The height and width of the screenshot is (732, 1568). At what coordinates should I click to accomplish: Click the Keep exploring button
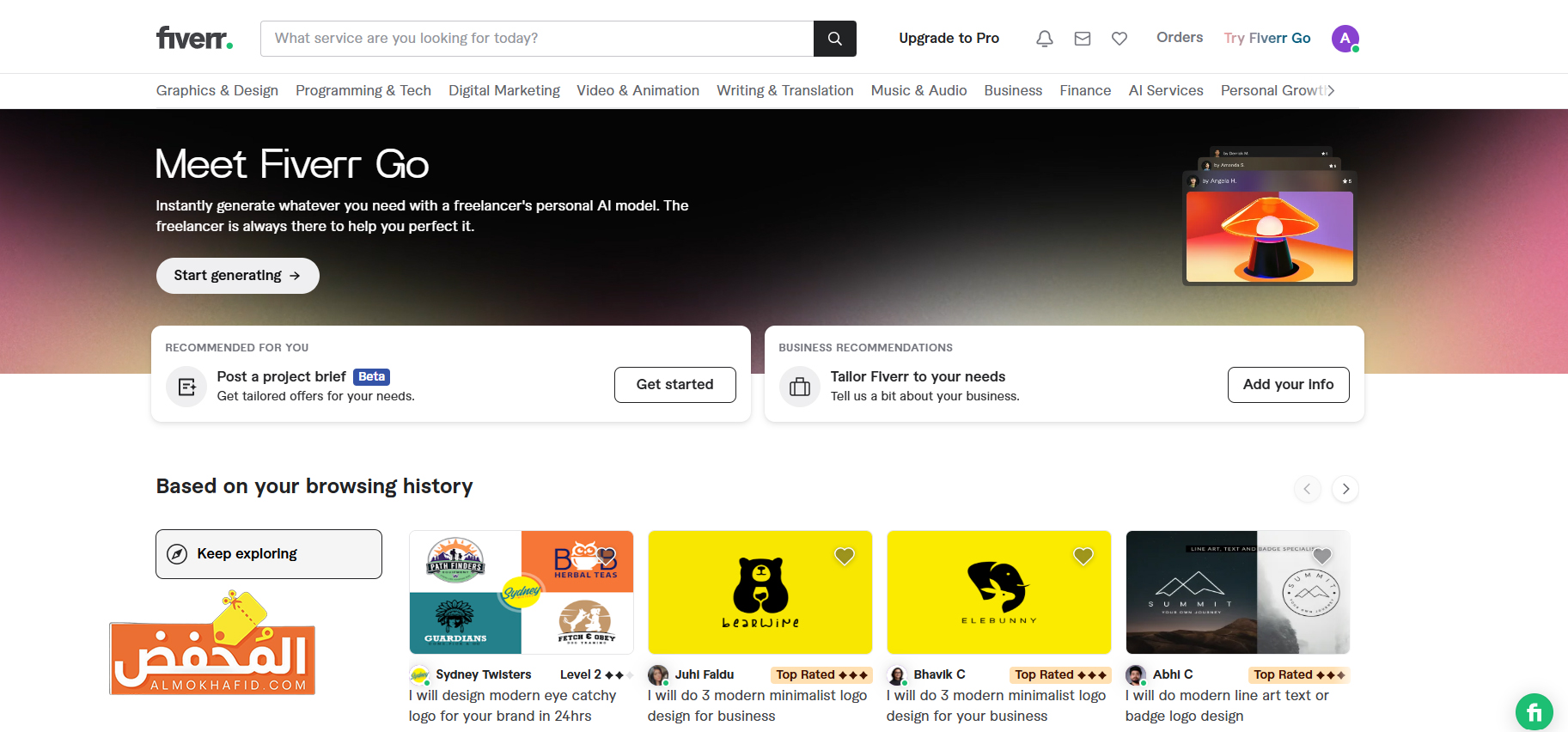click(x=269, y=554)
